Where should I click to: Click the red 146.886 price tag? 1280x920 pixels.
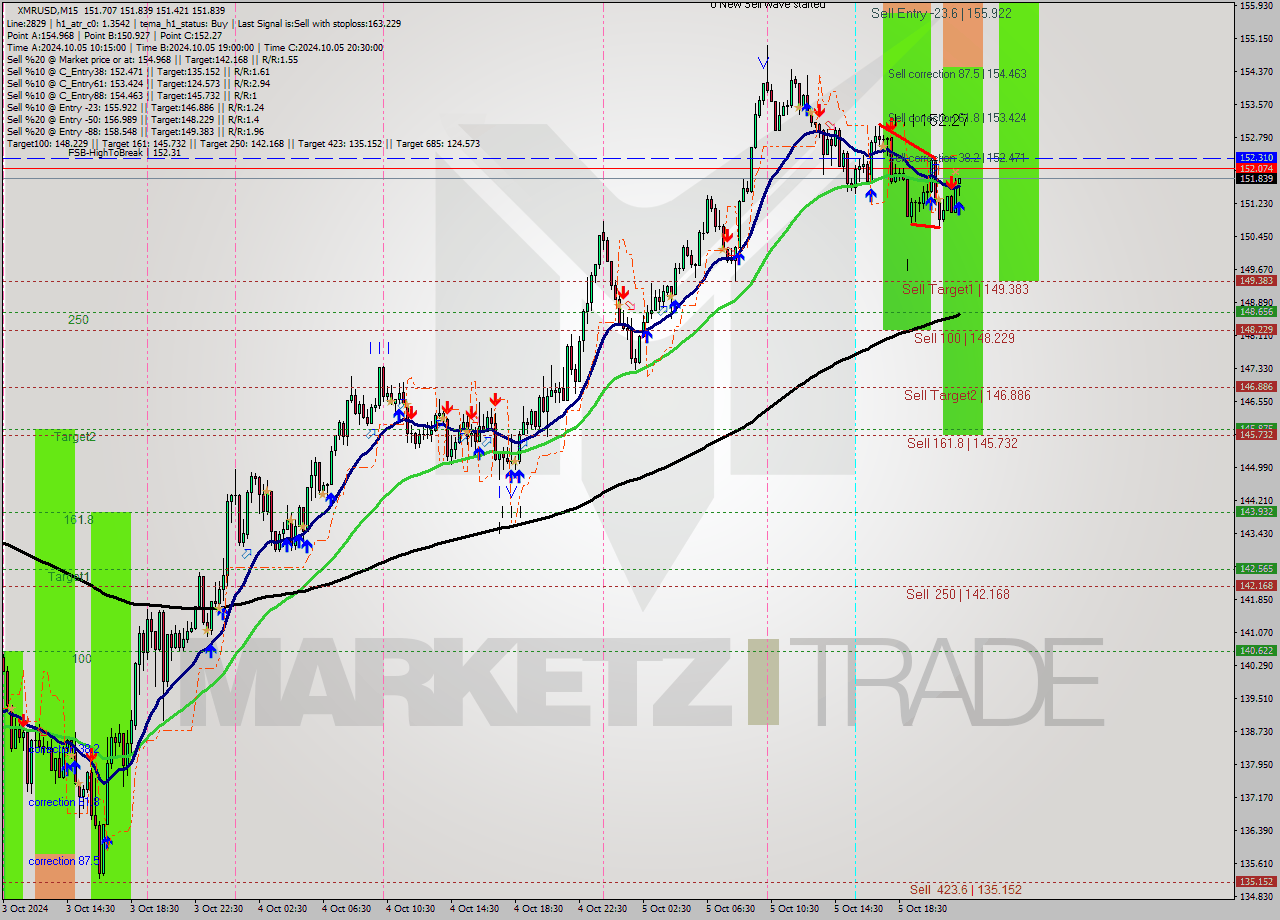[1256, 386]
